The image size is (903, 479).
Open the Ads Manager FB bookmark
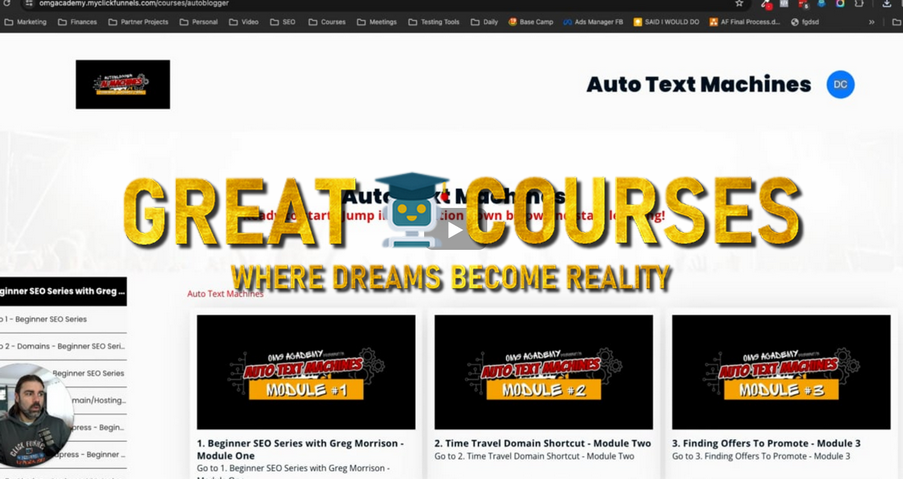593,22
